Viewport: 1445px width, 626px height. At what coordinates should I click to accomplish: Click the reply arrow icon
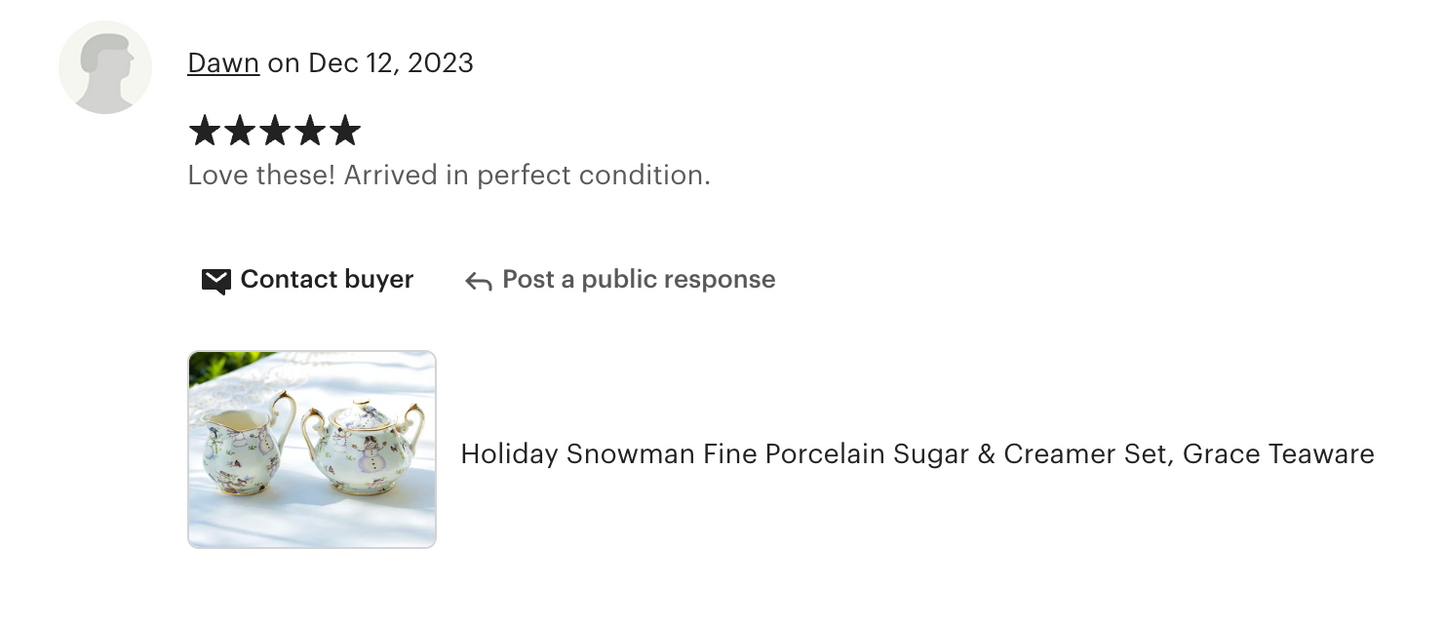(x=478, y=281)
